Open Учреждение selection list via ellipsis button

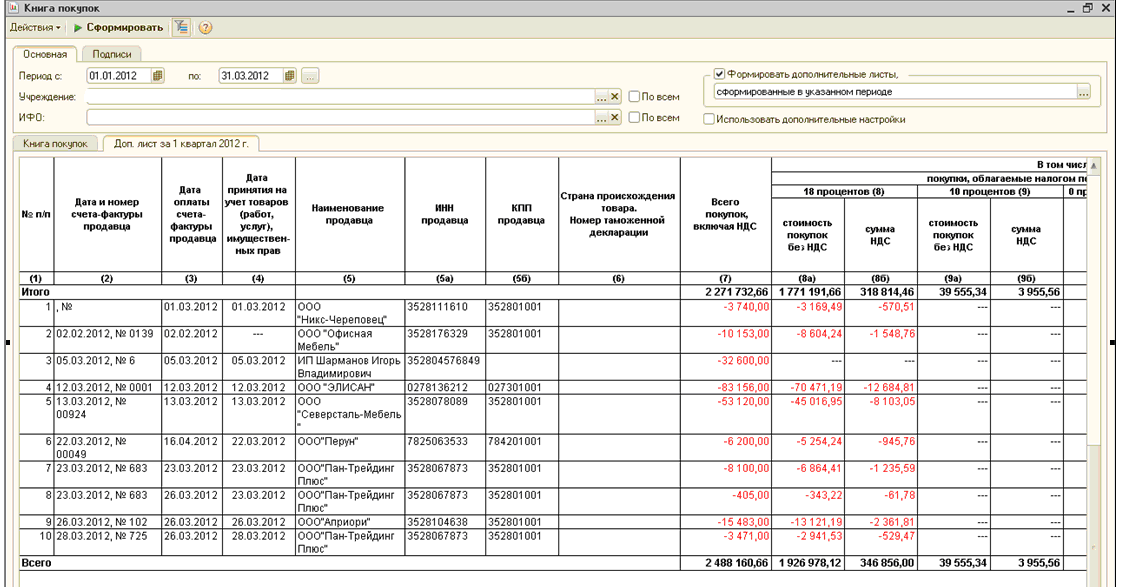coord(601,97)
